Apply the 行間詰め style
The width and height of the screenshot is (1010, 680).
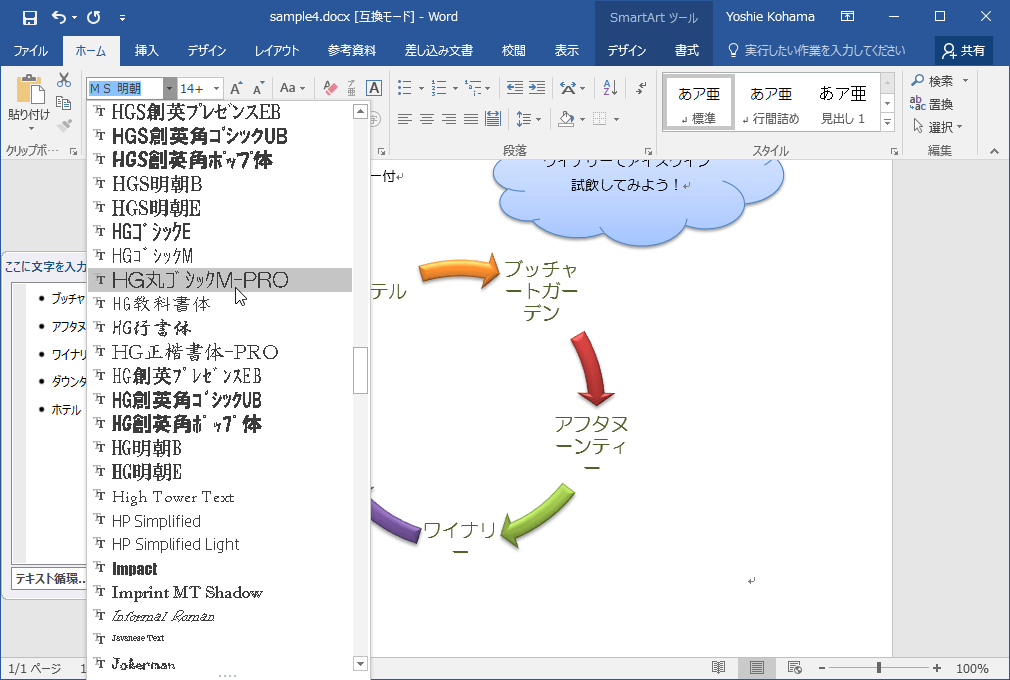click(x=770, y=103)
